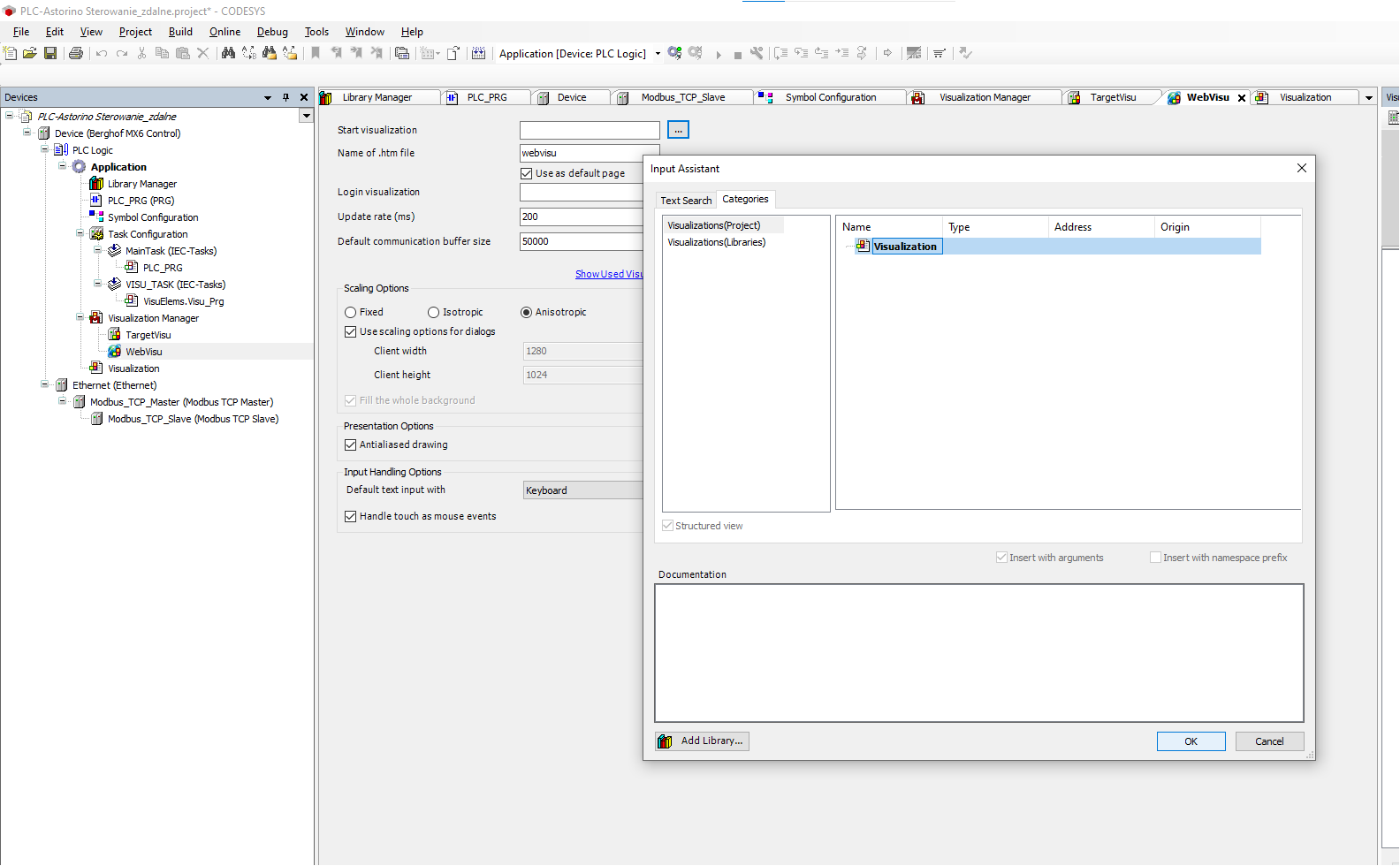Click Cancel in Input Assistant

pos(1269,741)
